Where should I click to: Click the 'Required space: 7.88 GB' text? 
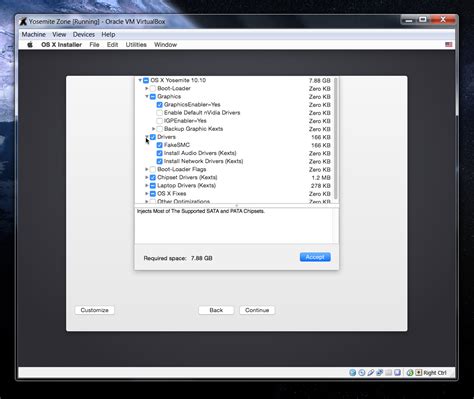(x=178, y=258)
